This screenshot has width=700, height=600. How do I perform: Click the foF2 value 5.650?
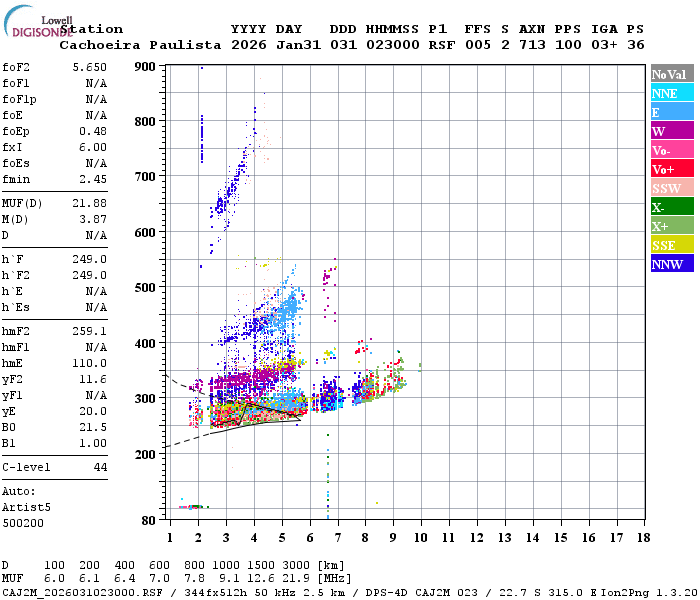click(89, 67)
